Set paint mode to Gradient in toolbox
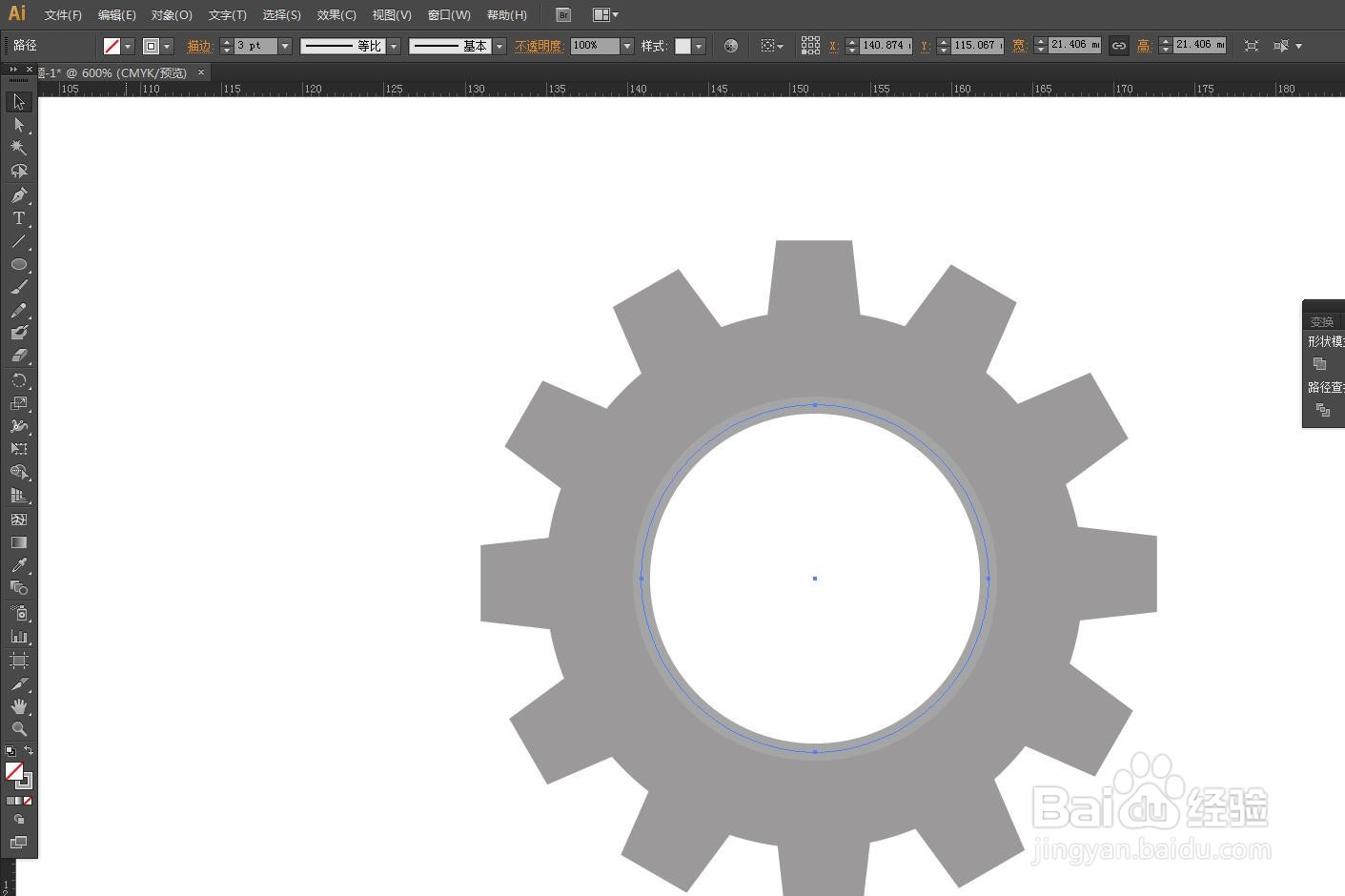1345x896 pixels. click(19, 801)
